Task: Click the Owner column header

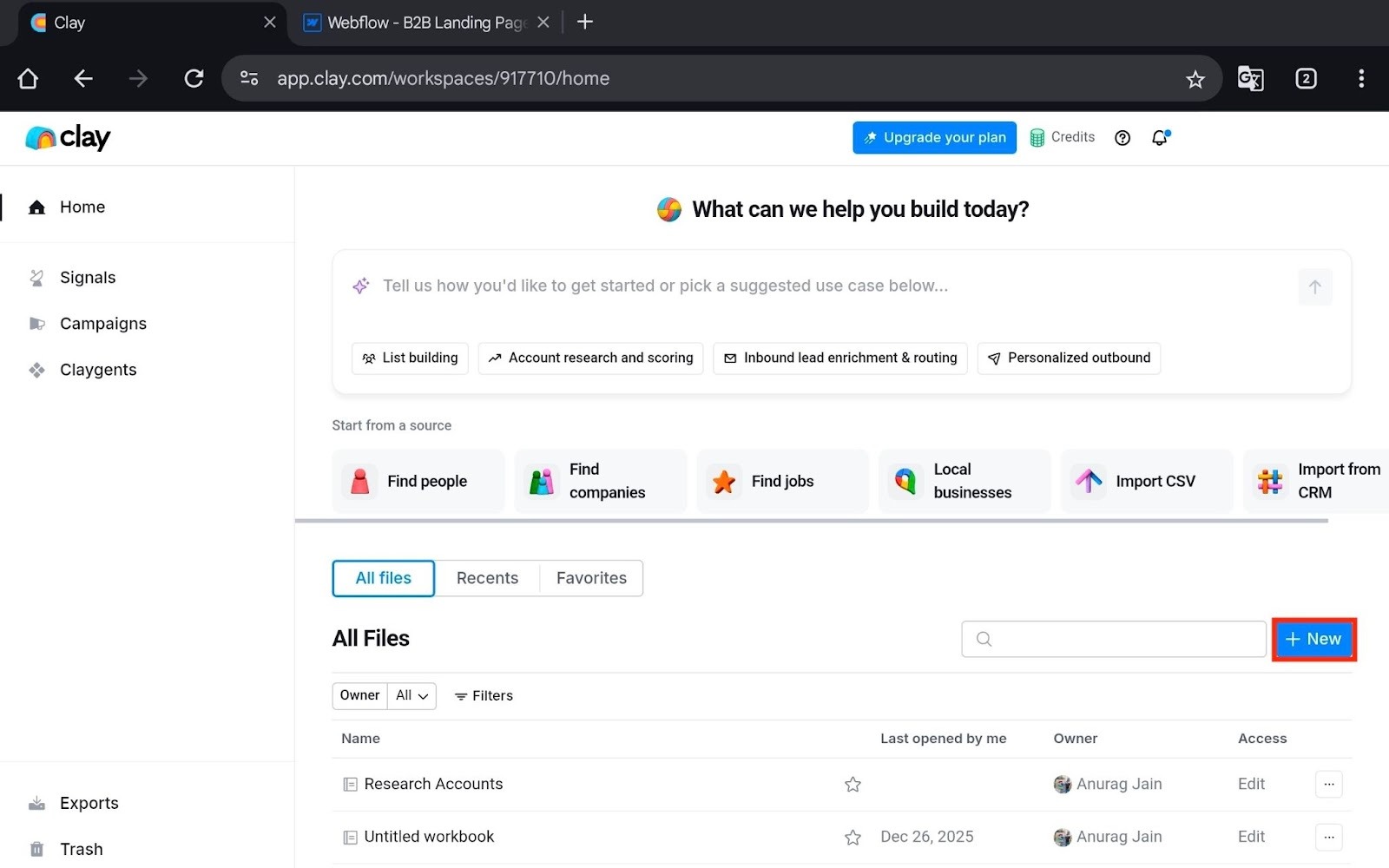Action: 1075,739
